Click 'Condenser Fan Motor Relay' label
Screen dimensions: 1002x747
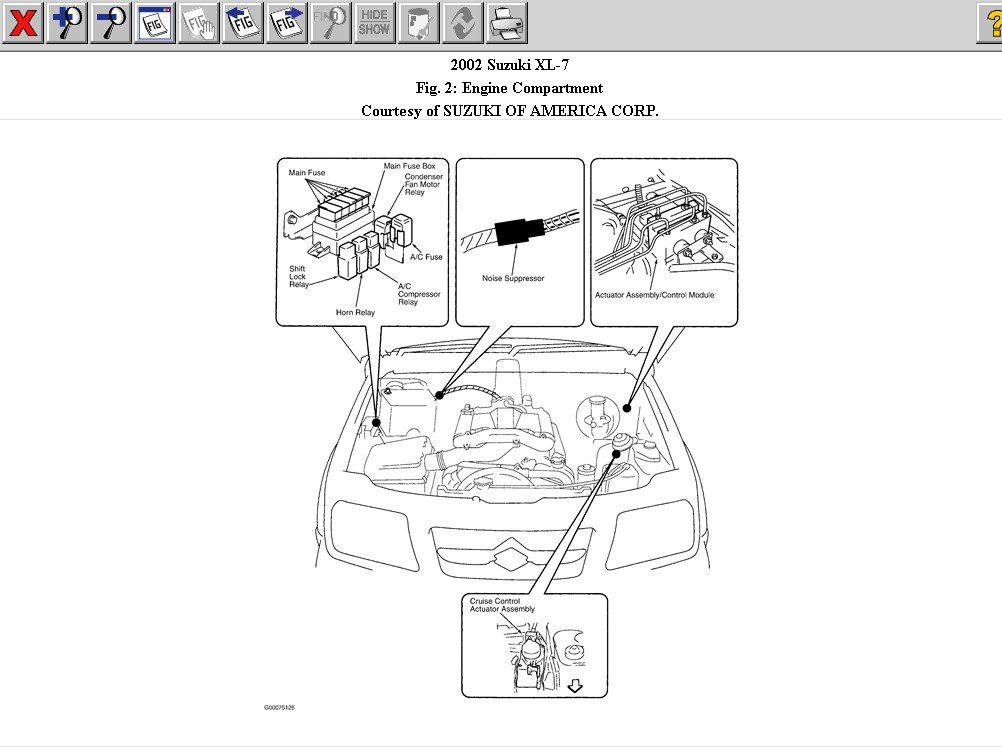[x=423, y=184]
